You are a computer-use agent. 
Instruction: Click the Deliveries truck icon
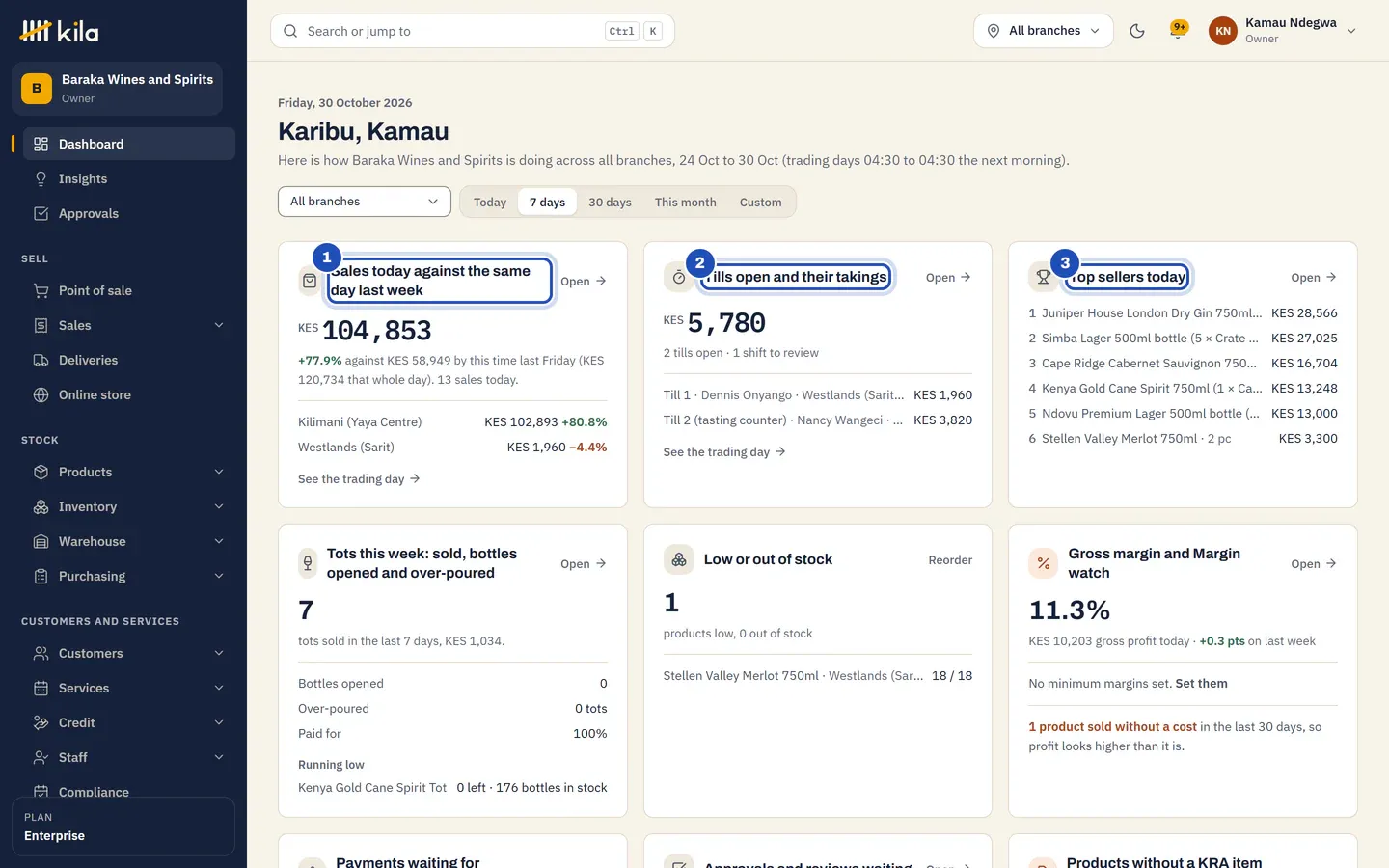point(41,360)
